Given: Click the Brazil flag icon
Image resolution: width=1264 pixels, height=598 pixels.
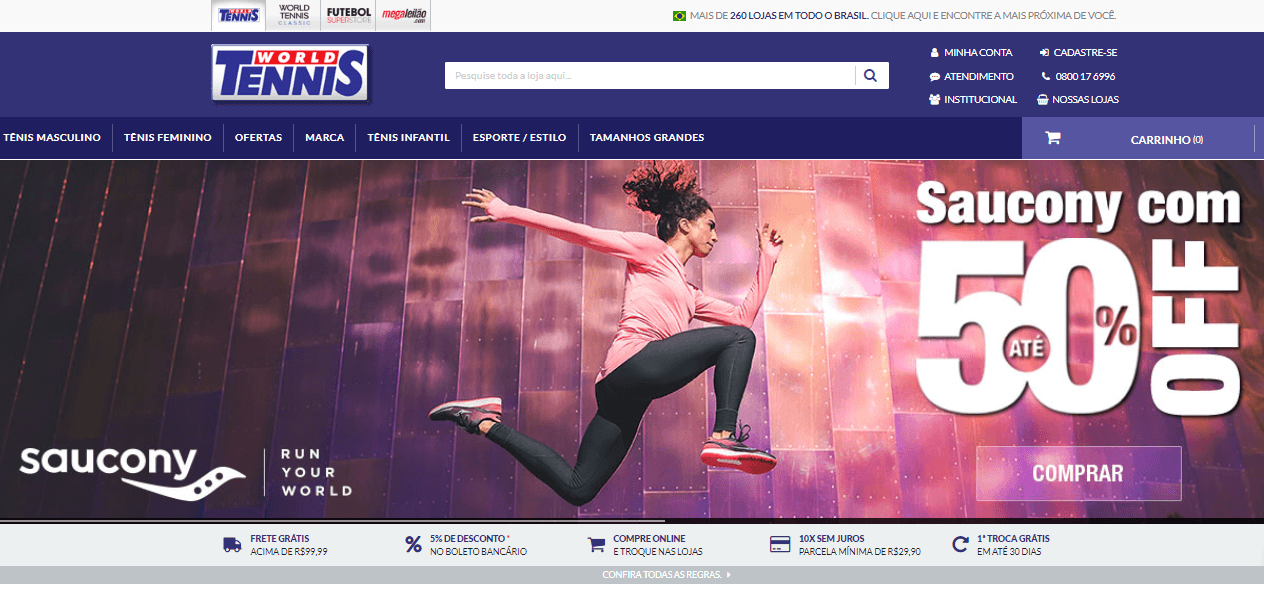Looking at the screenshot, I should 679,16.
